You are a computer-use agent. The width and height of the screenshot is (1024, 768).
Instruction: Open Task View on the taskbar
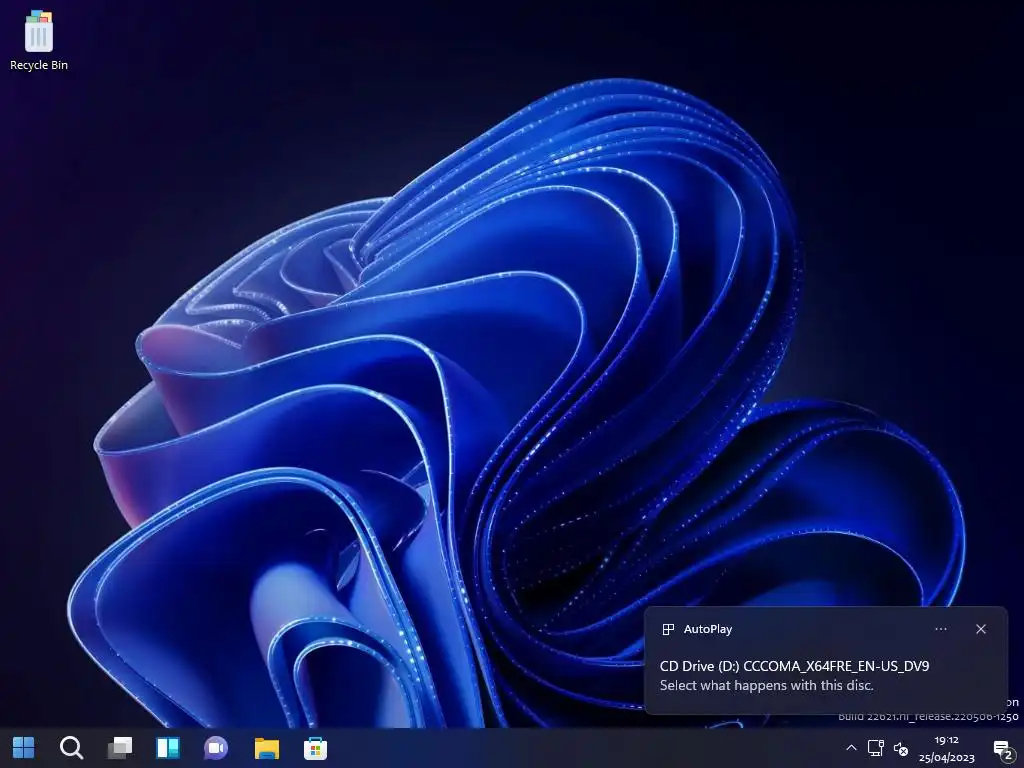point(120,748)
